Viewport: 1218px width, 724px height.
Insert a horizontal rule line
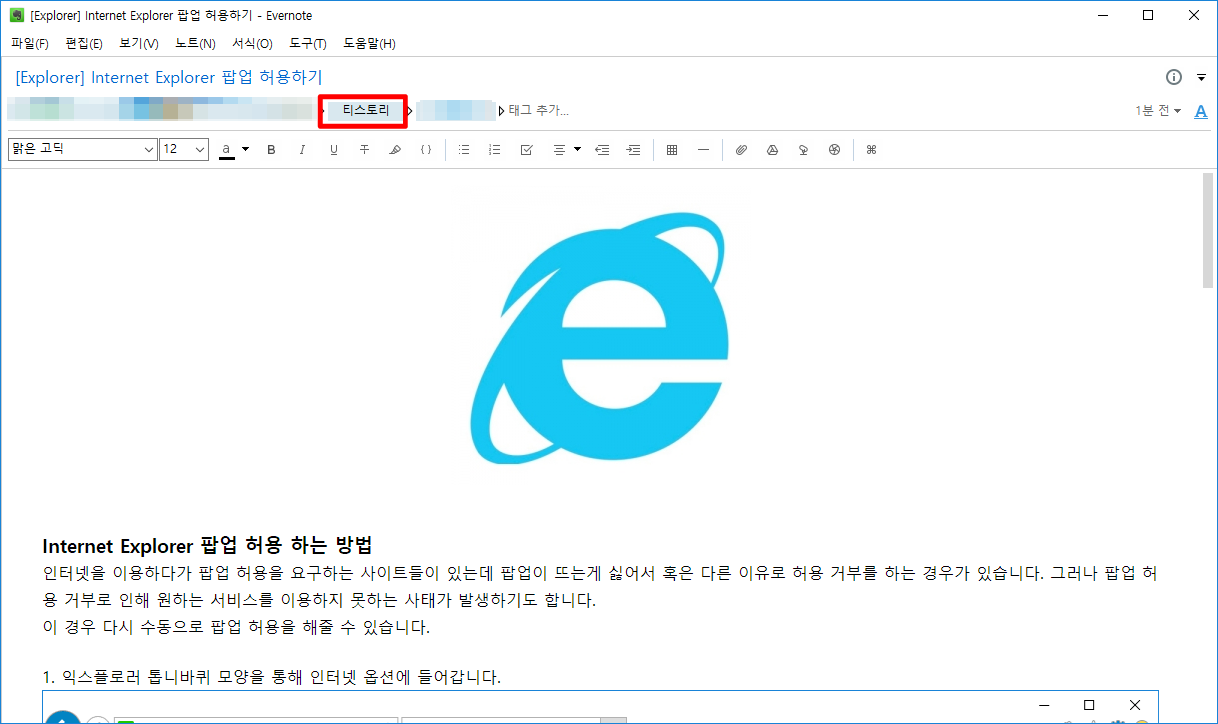point(703,150)
